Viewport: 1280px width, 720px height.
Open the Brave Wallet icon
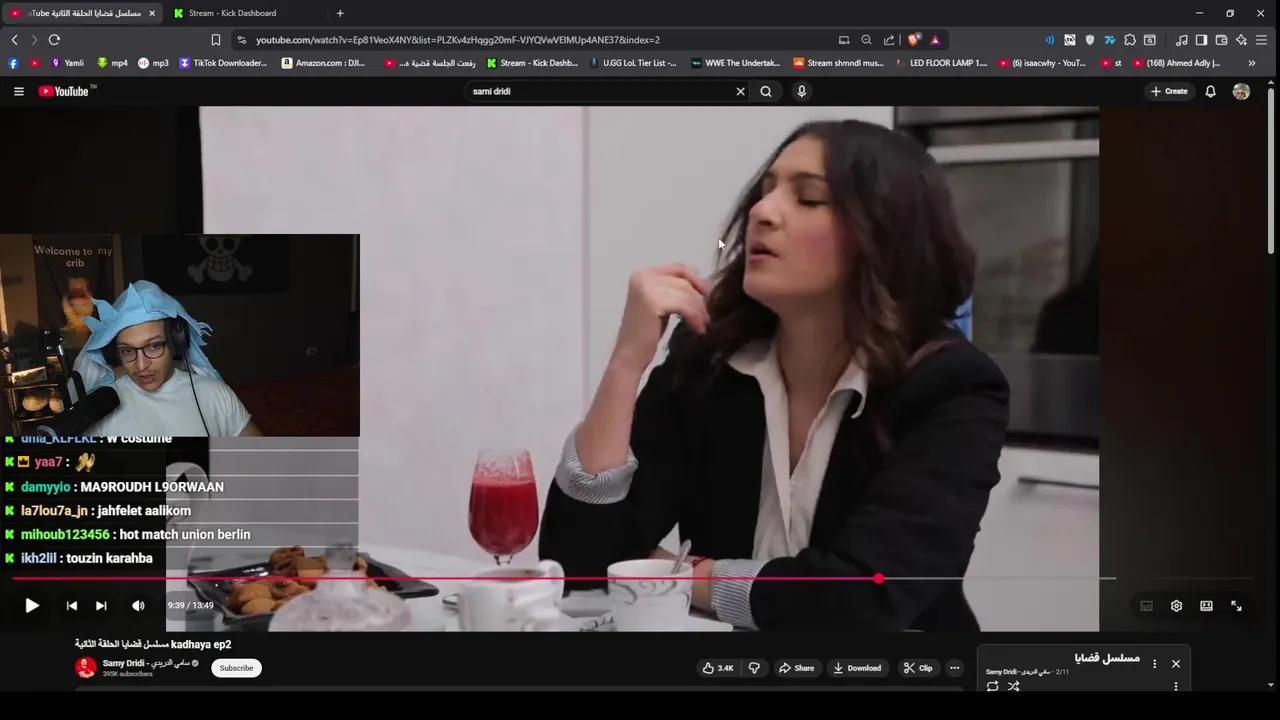point(1221,40)
